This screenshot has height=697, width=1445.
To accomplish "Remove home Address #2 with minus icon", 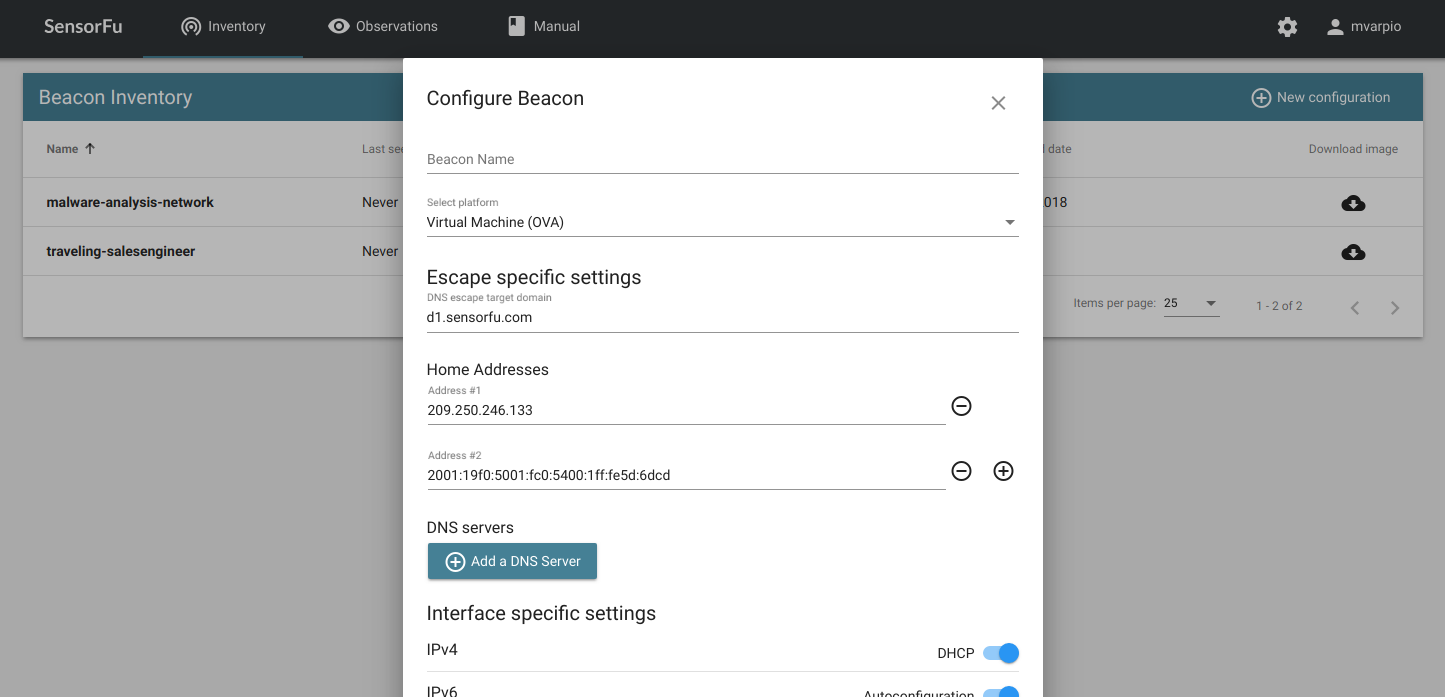I will click(x=961, y=471).
